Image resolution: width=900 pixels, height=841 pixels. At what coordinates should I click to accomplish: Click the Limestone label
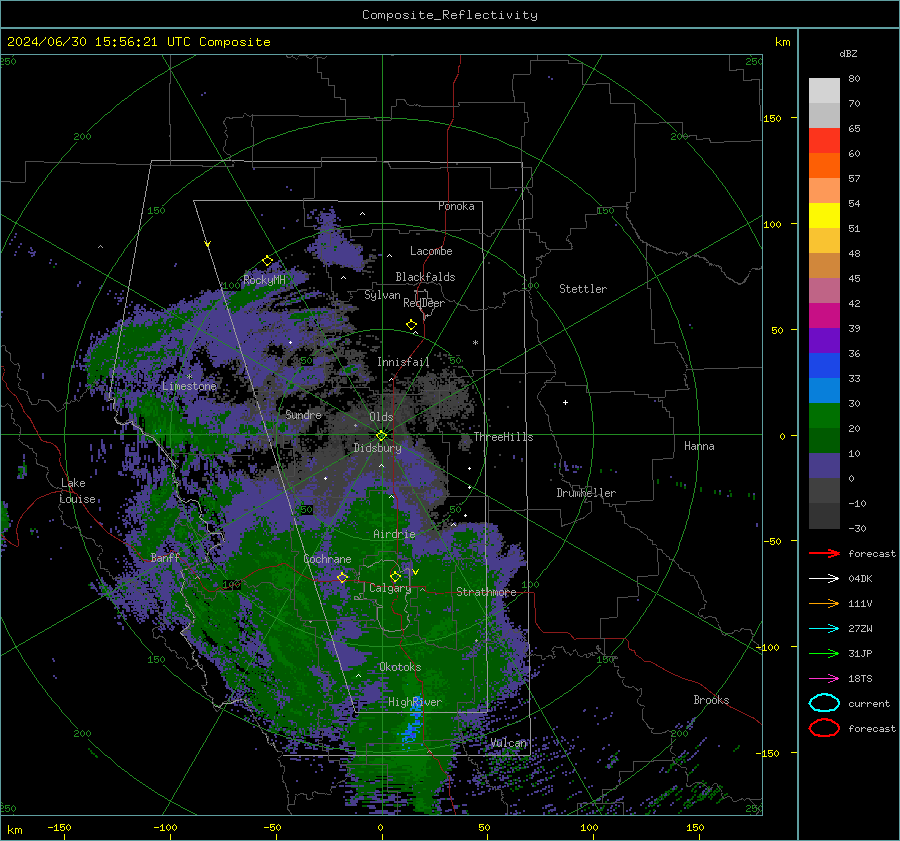pyautogui.click(x=189, y=386)
